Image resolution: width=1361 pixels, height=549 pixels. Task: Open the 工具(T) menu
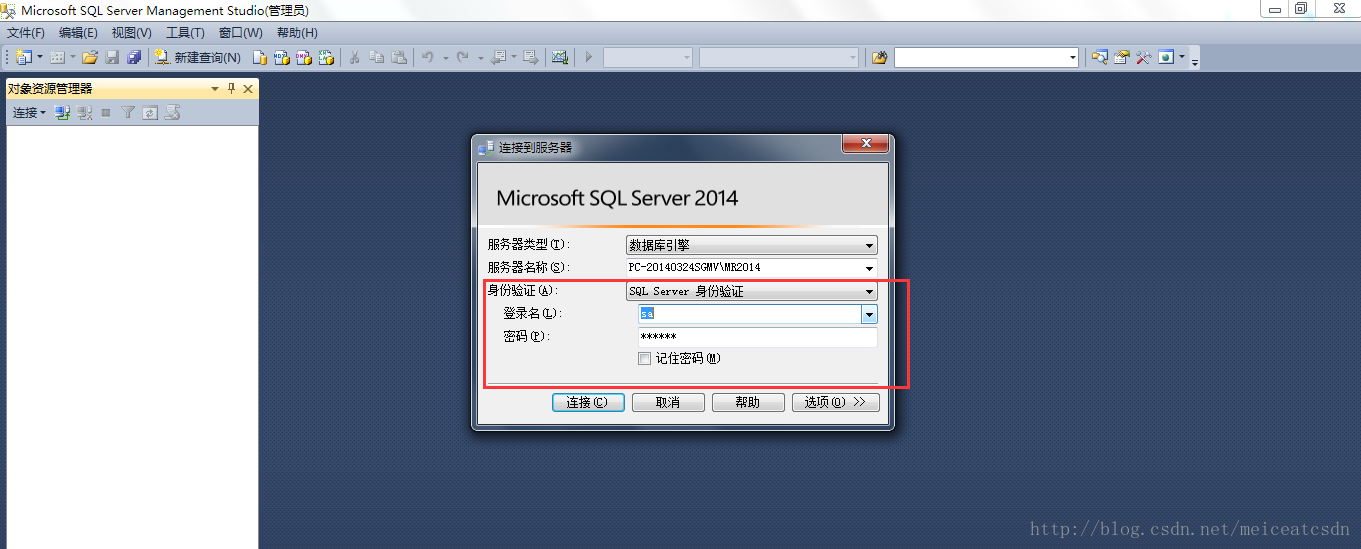pyautogui.click(x=185, y=33)
